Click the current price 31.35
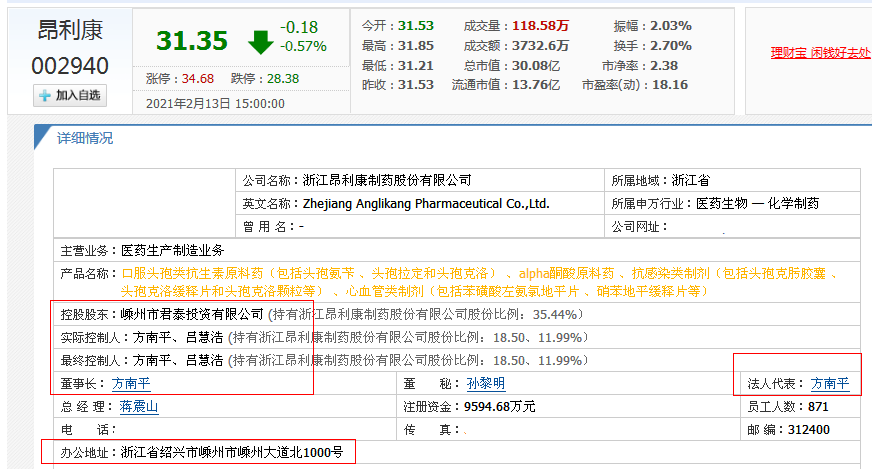872x469 pixels. (191, 40)
